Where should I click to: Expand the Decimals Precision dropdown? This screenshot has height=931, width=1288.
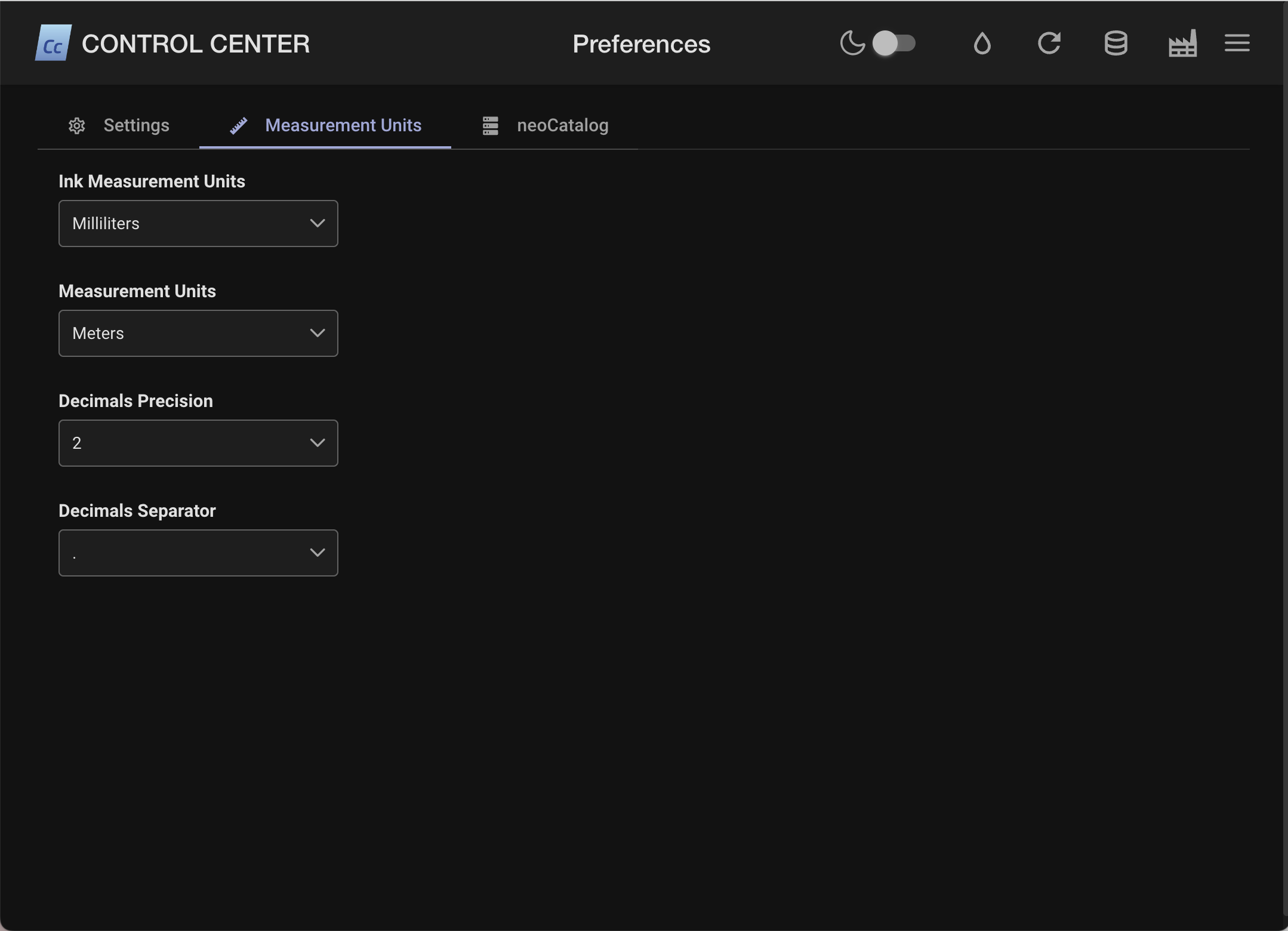pyautogui.click(x=198, y=443)
